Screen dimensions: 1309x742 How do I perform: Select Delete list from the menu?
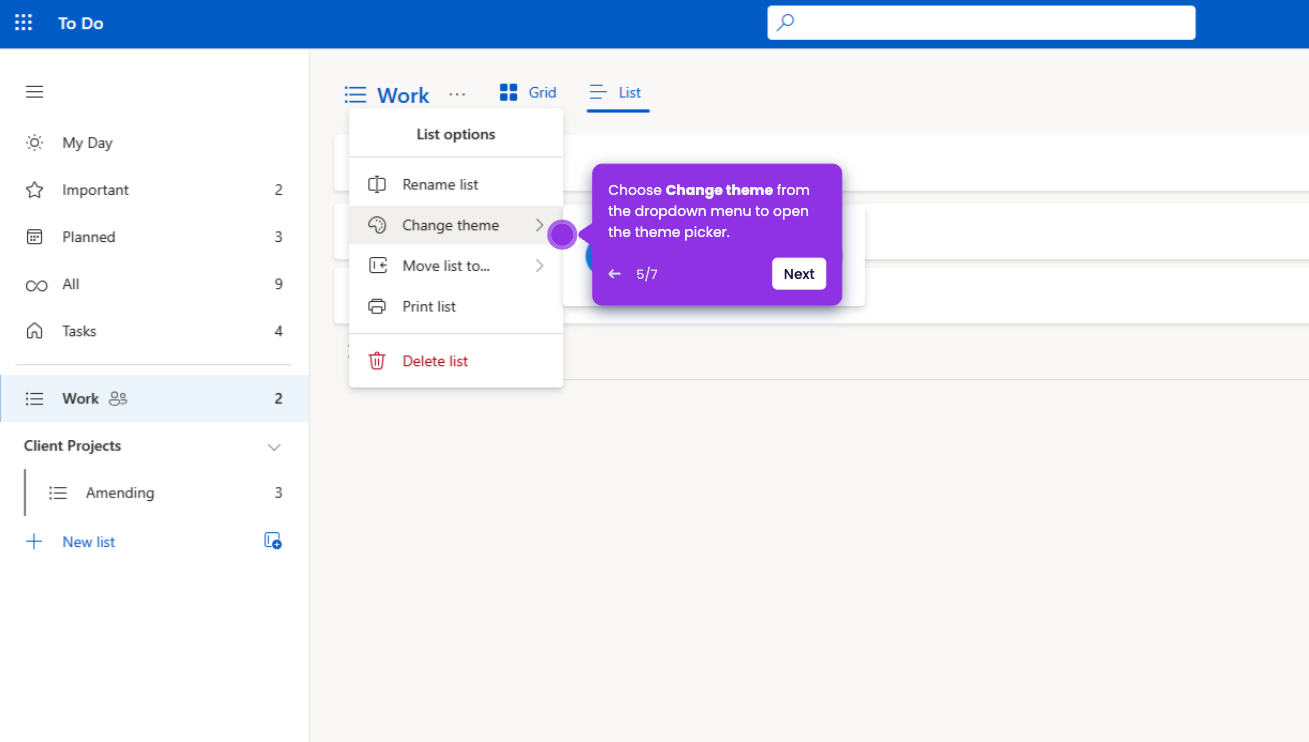pos(456,361)
